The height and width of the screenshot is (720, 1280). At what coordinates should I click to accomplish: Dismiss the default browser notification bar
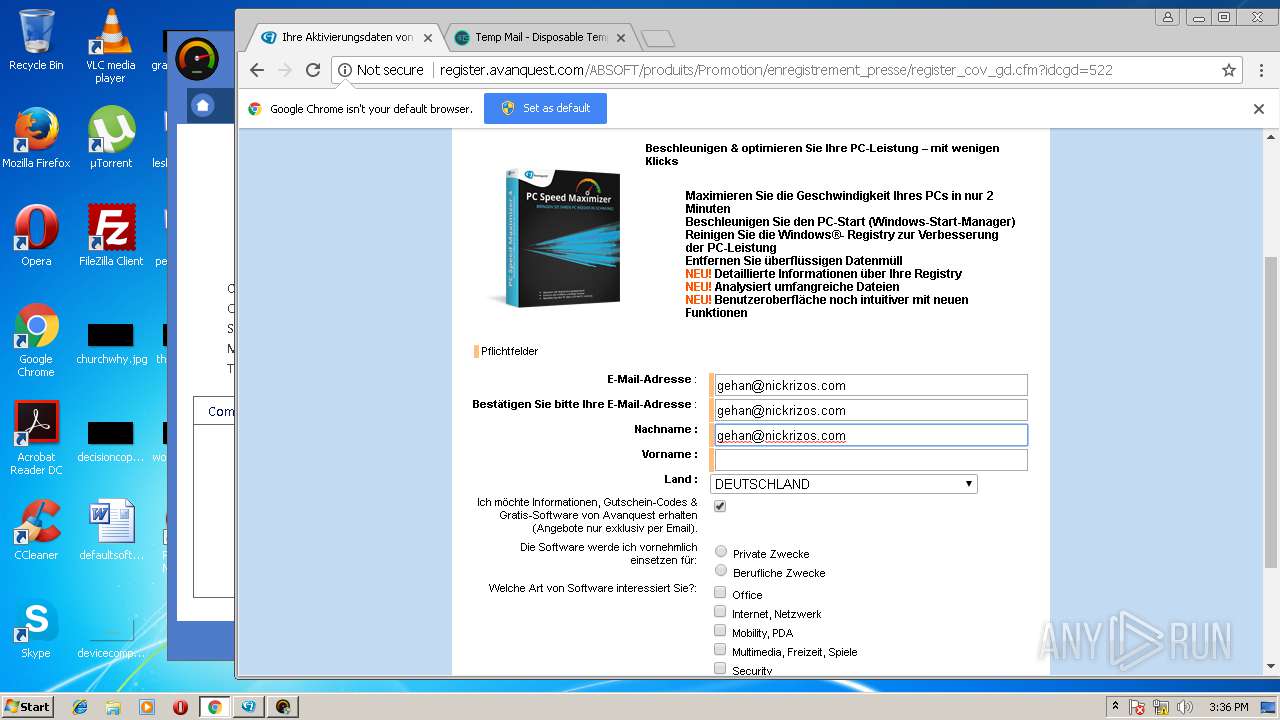click(1259, 109)
